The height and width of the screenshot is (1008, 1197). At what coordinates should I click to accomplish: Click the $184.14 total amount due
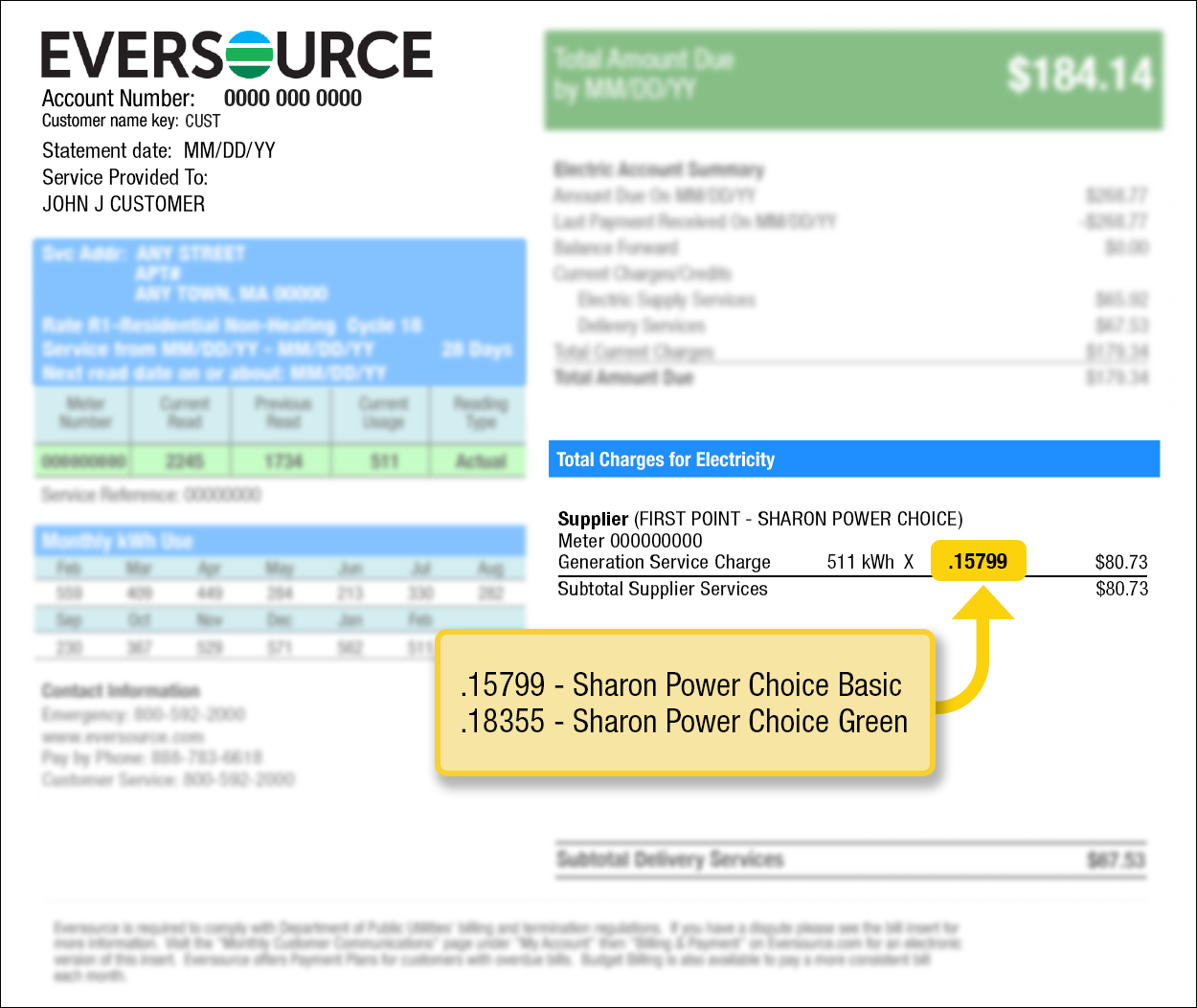pyautogui.click(x=1080, y=75)
